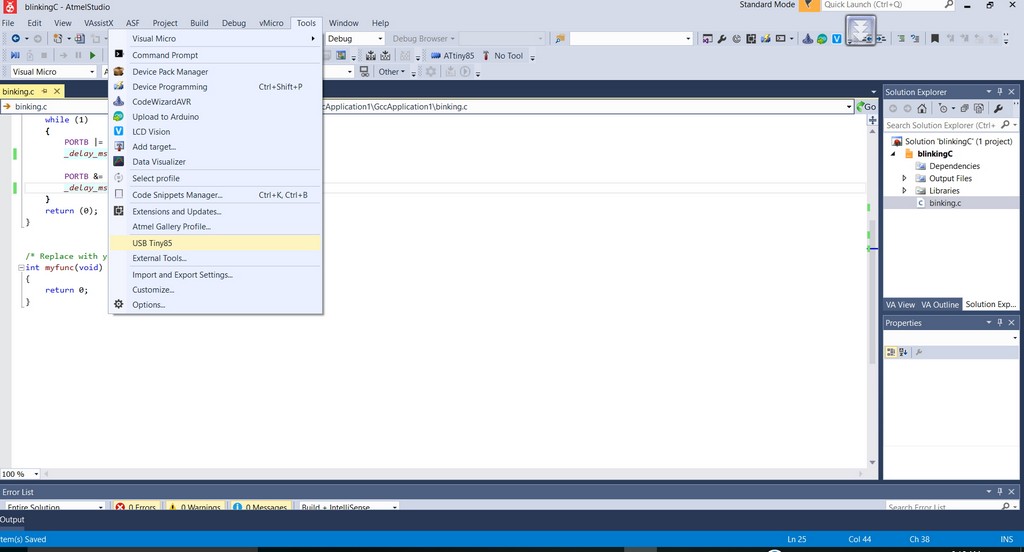Click the Device Programming lightning toolbar icon

765,39
